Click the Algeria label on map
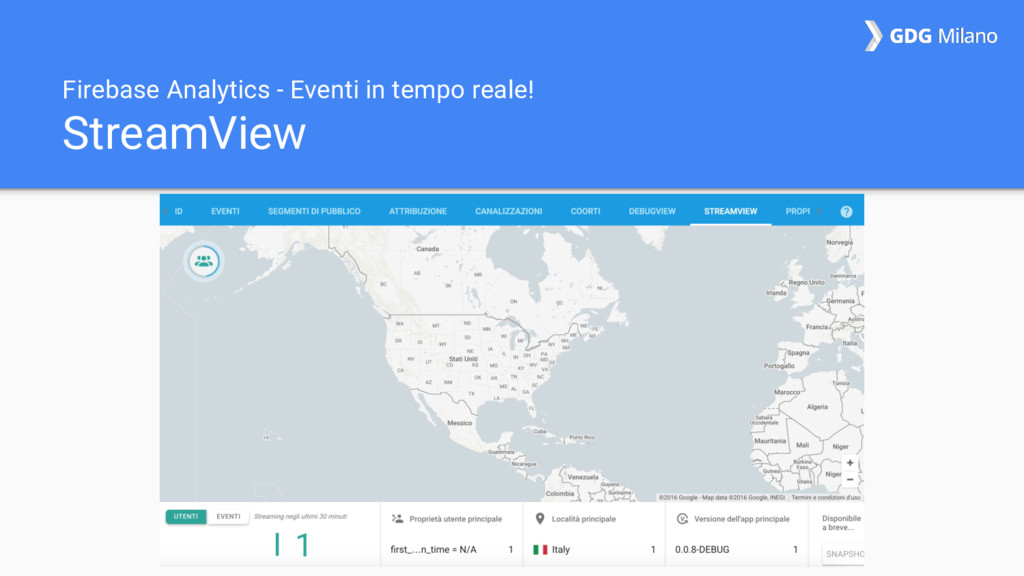Viewport: 1024px width, 576px height. click(x=817, y=407)
